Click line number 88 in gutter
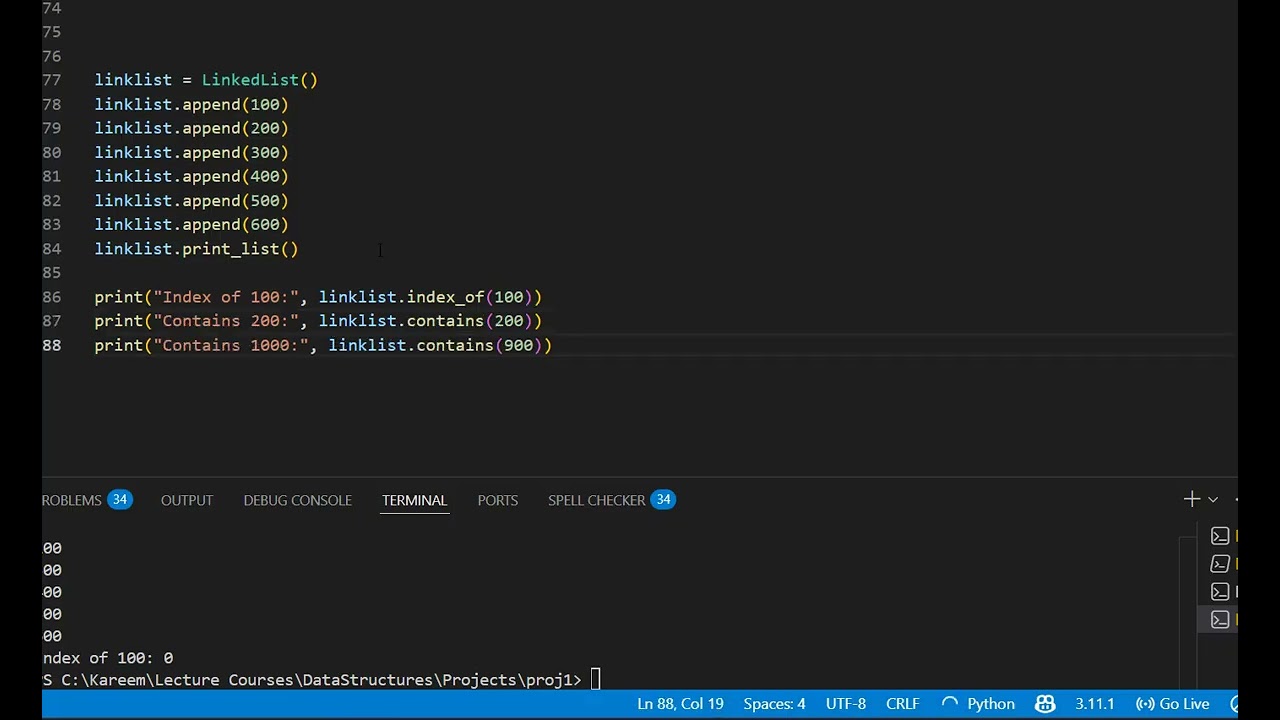The image size is (1280, 720). pos(52,345)
